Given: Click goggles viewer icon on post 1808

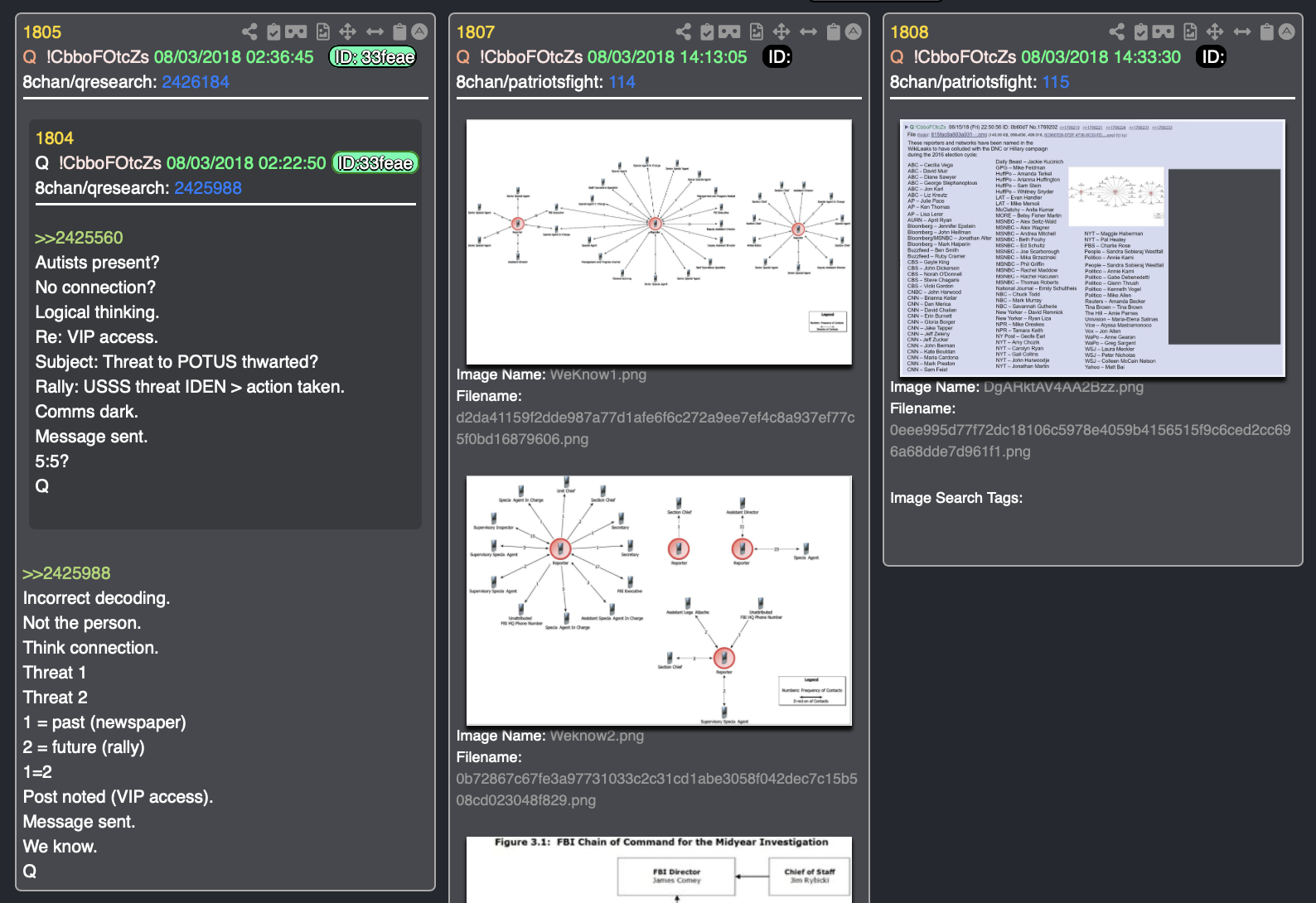Looking at the screenshot, I should click(1164, 31).
